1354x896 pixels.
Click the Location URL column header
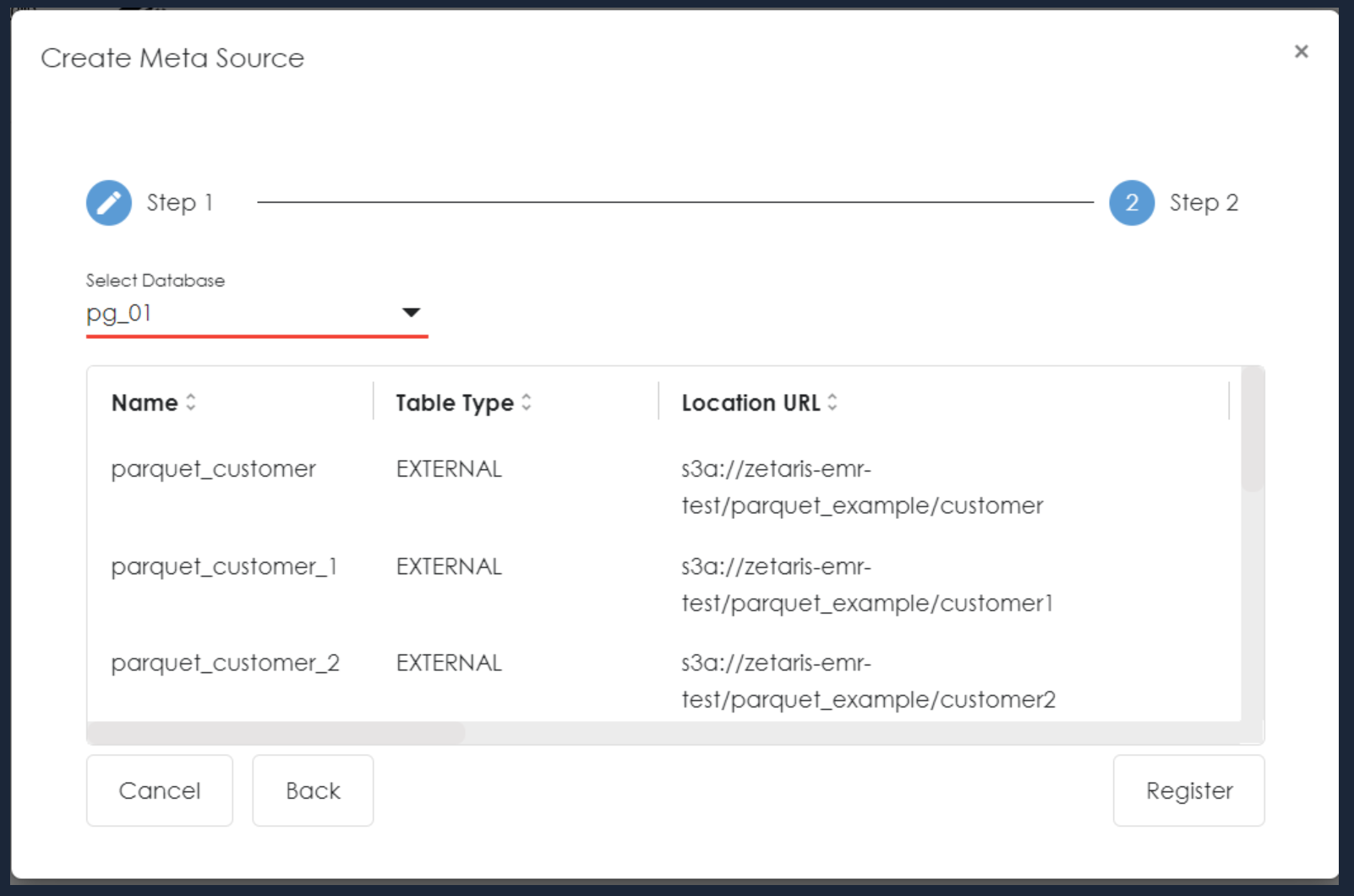tap(751, 403)
